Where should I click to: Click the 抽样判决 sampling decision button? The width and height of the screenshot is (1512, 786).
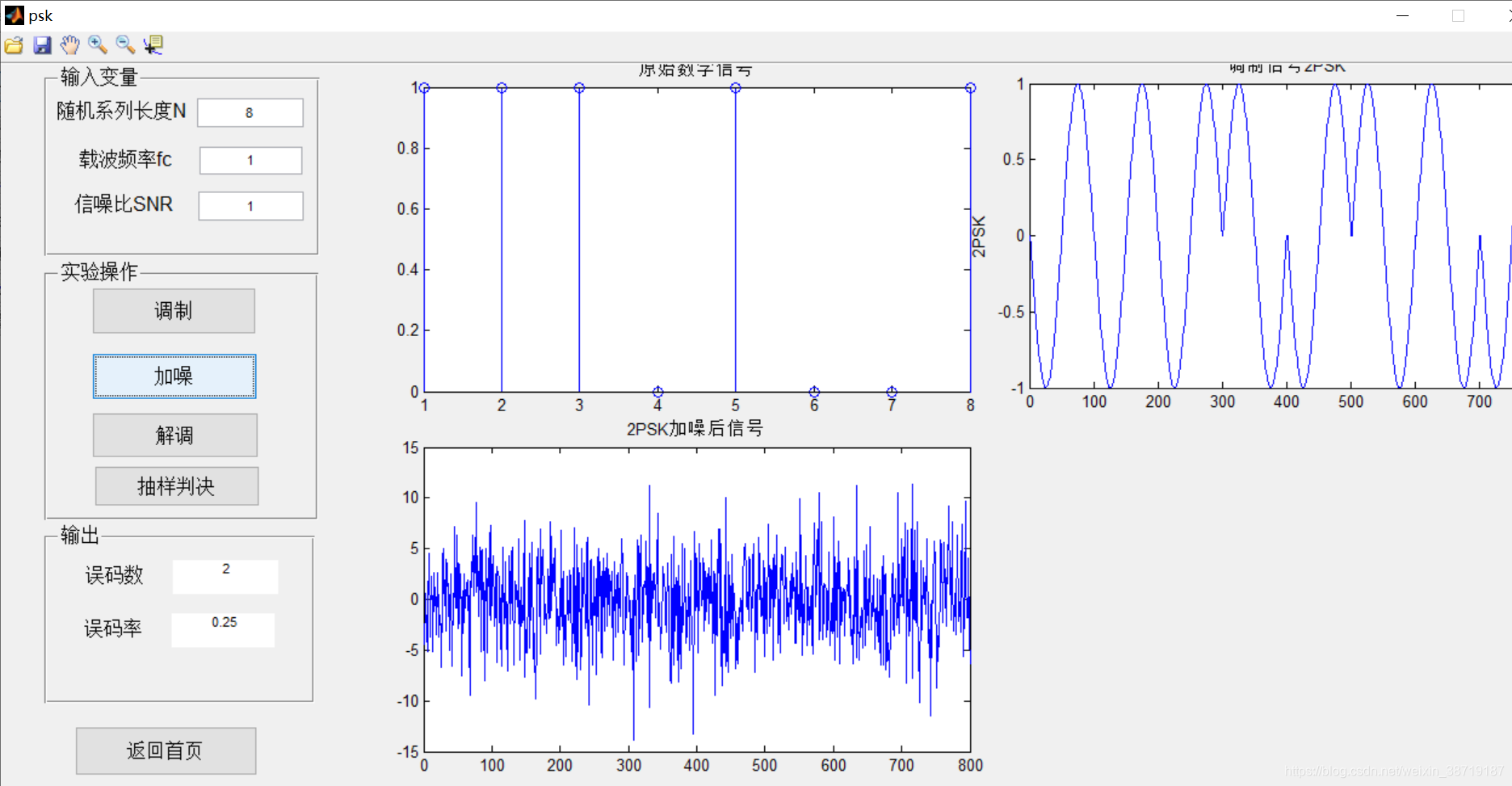click(177, 486)
